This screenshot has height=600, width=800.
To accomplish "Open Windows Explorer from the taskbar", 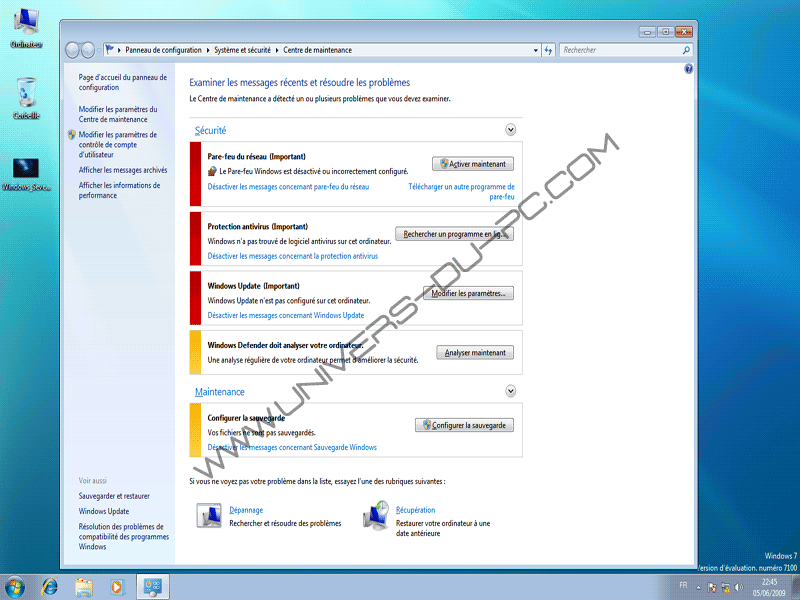I will click(x=84, y=587).
